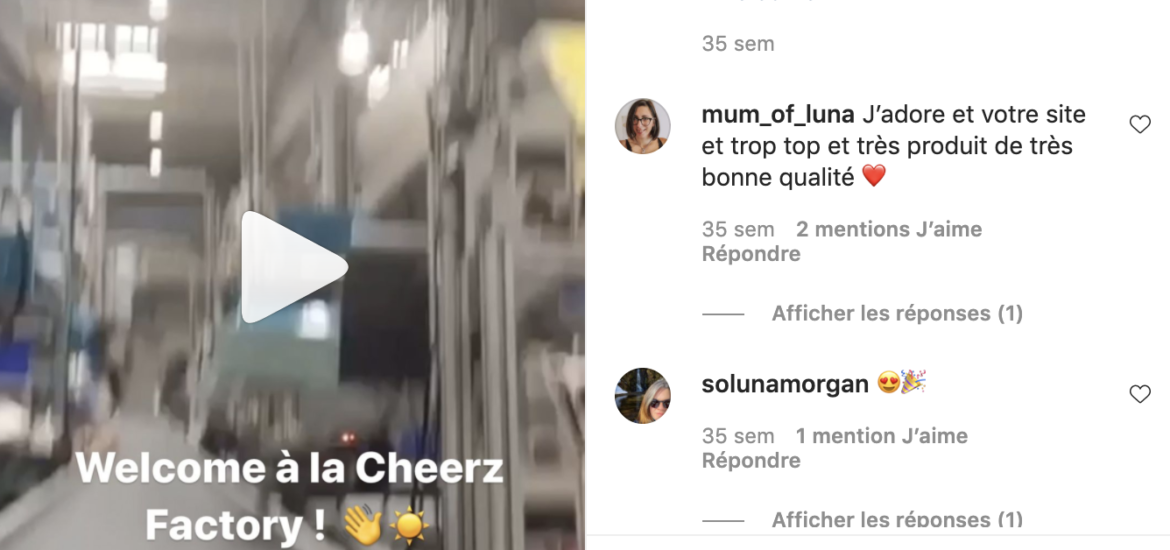Screen dimensions: 1170x550
Task: Expand replies under solunamorgan's comment
Action: tap(897, 519)
